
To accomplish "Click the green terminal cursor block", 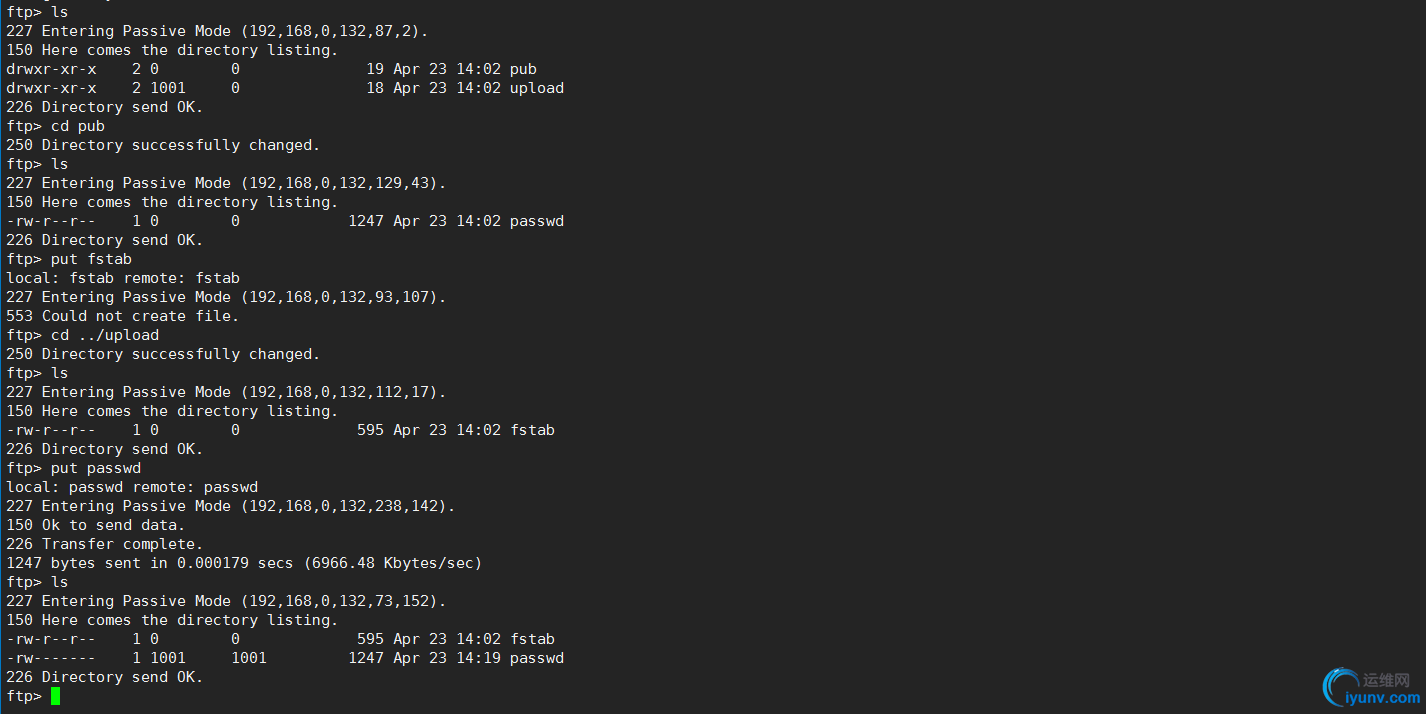I will click(55, 696).
